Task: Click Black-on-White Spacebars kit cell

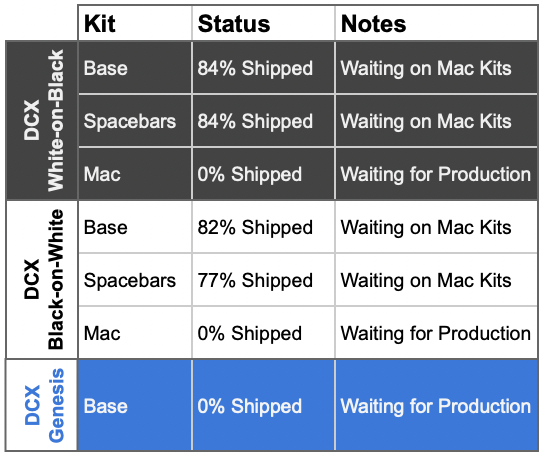Action: (135, 280)
